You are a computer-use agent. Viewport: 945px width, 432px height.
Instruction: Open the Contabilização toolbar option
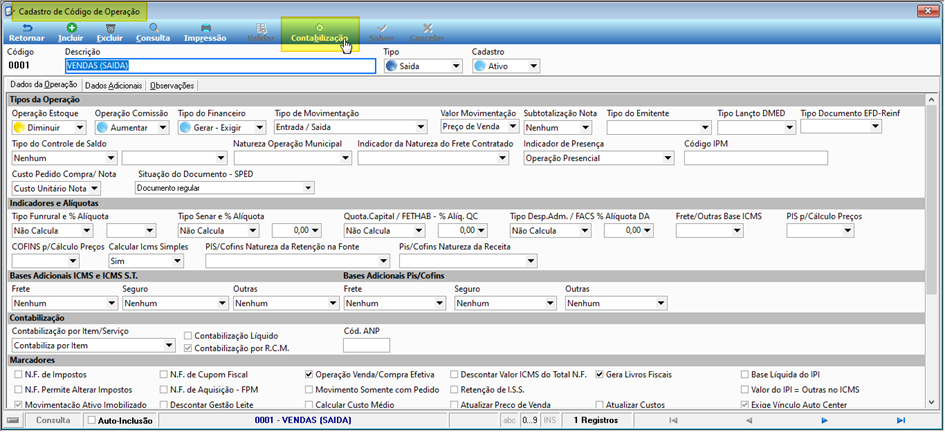(x=319, y=33)
